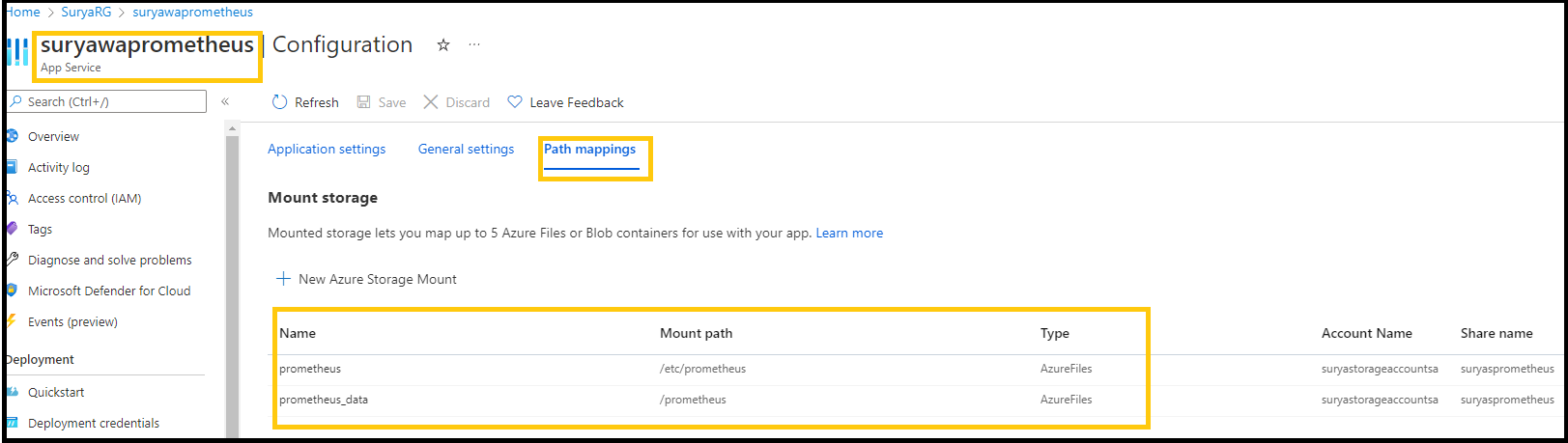Open the Learn more link
Image resolution: width=1568 pixels, height=443 pixels.
click(849, 233)
